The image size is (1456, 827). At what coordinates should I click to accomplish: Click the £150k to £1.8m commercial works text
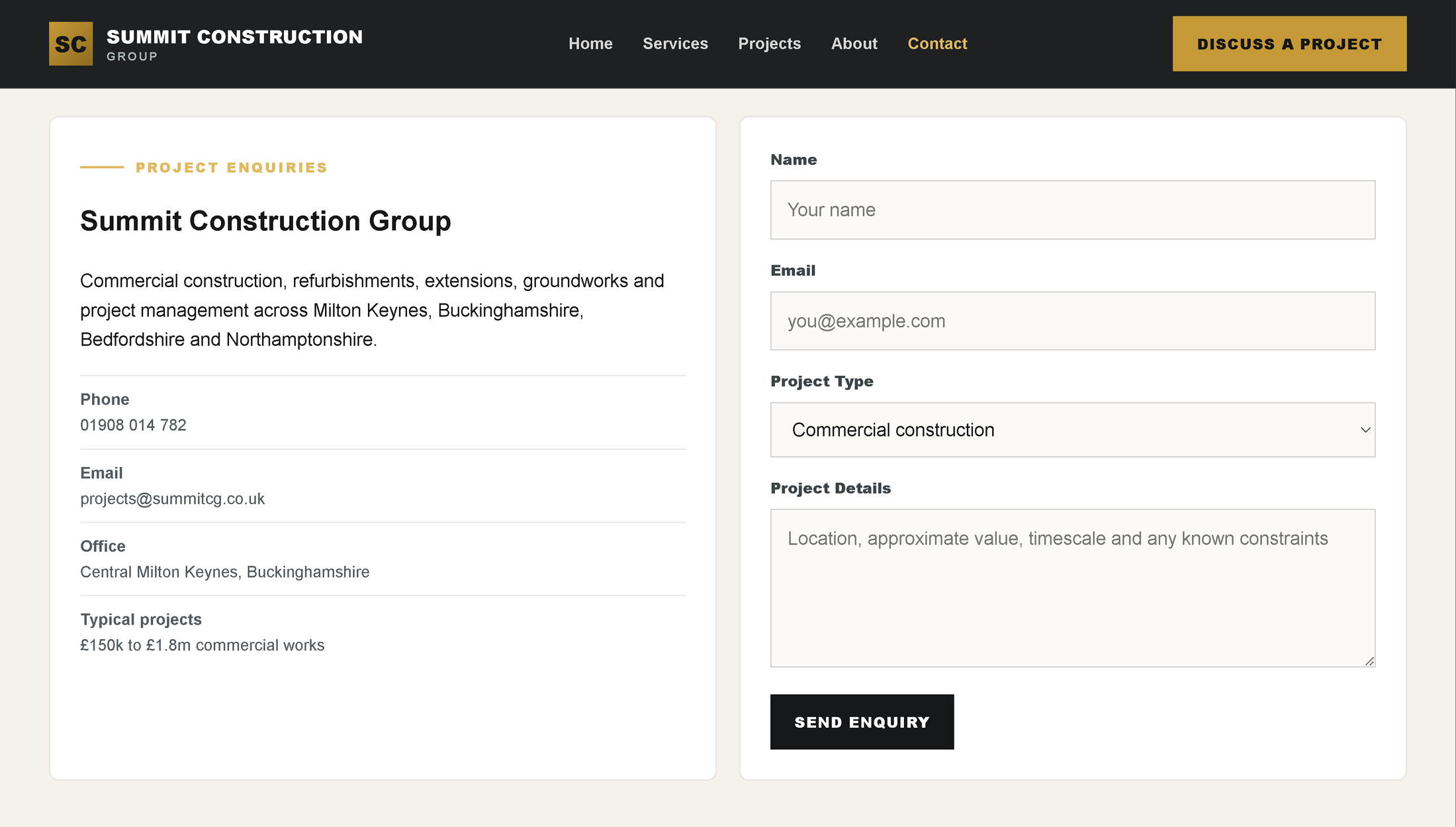pyautogui.click(x=202, y=645)
